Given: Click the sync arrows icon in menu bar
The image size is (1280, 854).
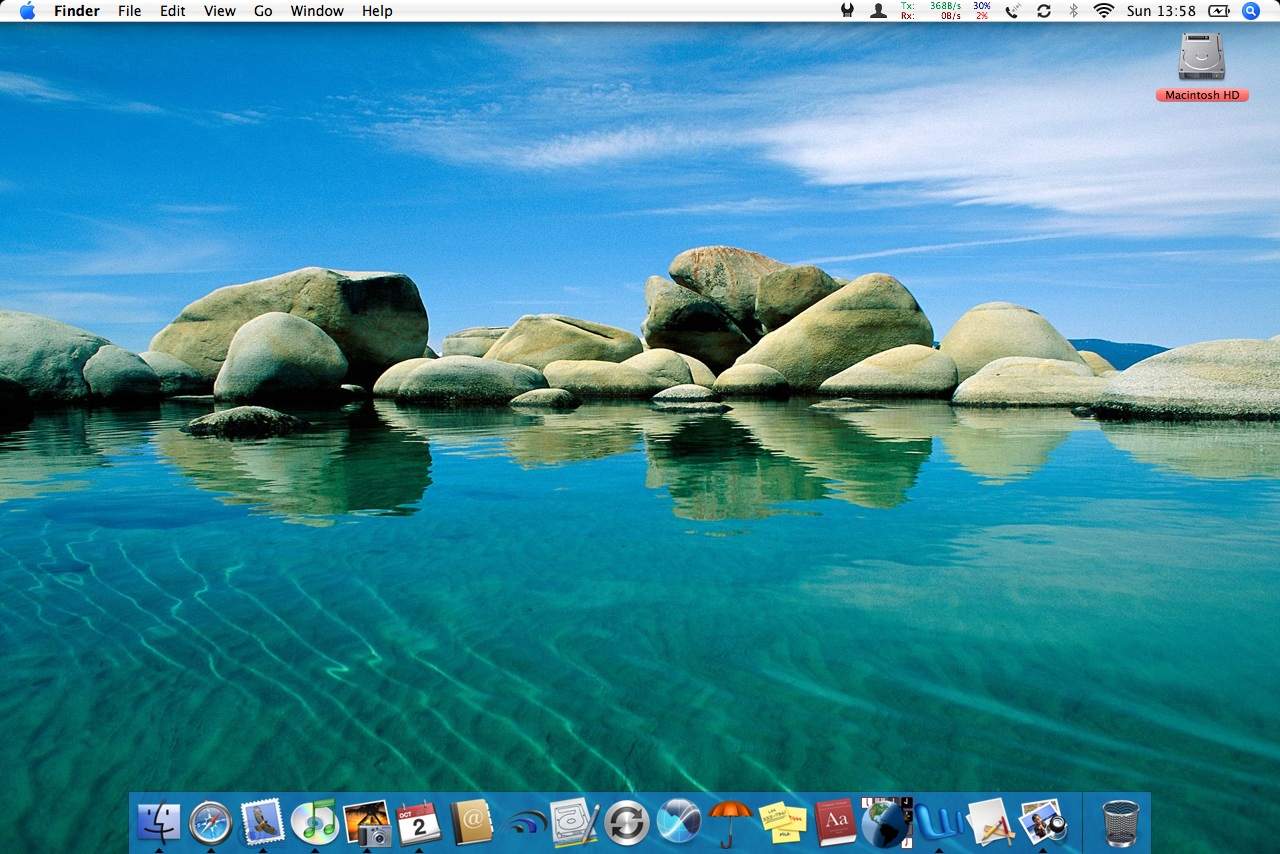Looking at the screenshot, I should pyautogui.click(x=1043, y=11).
